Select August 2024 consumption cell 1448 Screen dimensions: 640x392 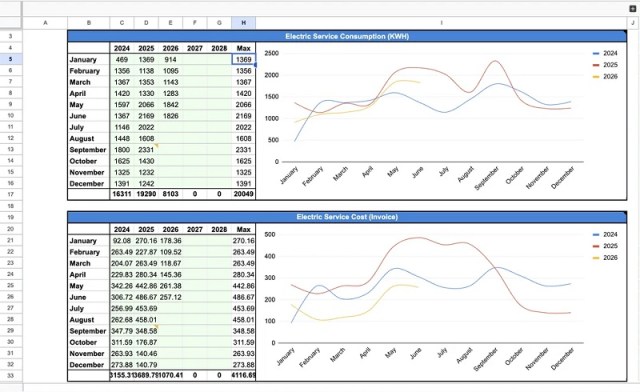tap(122, 138)
